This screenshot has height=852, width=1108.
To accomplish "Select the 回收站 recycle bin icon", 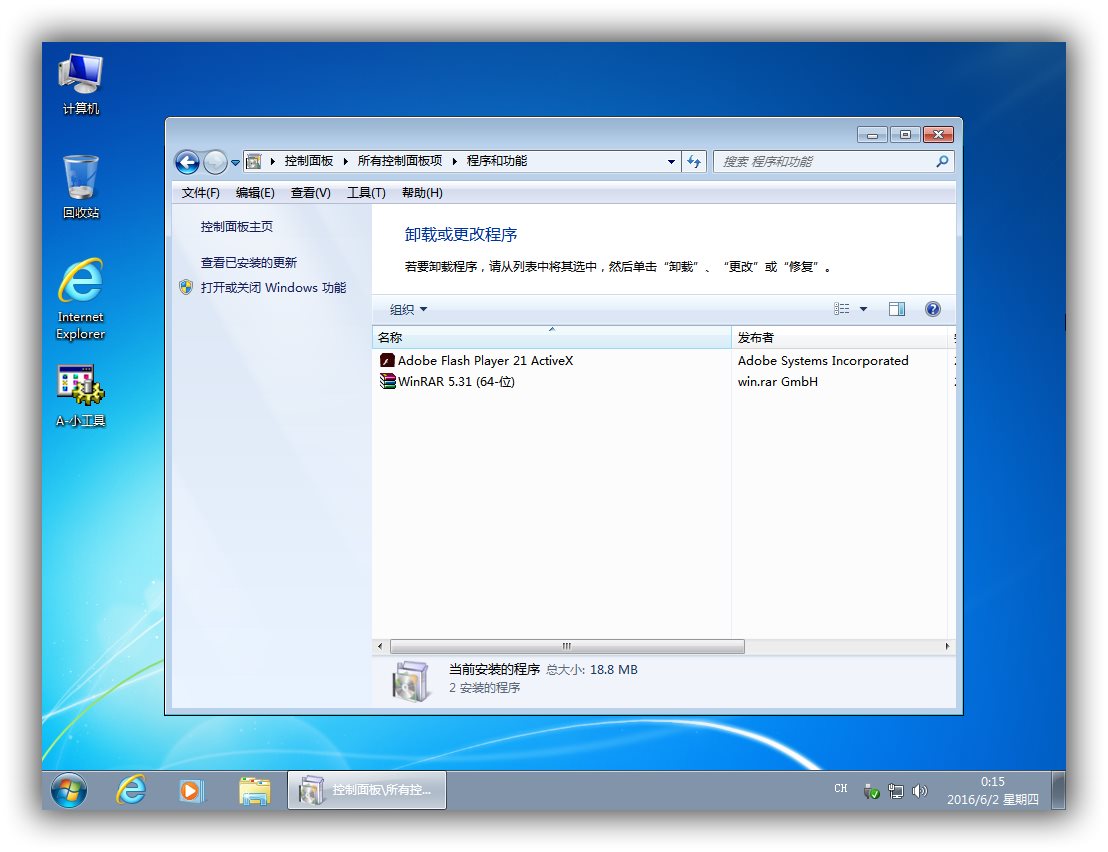I will [x=81, y=187].
